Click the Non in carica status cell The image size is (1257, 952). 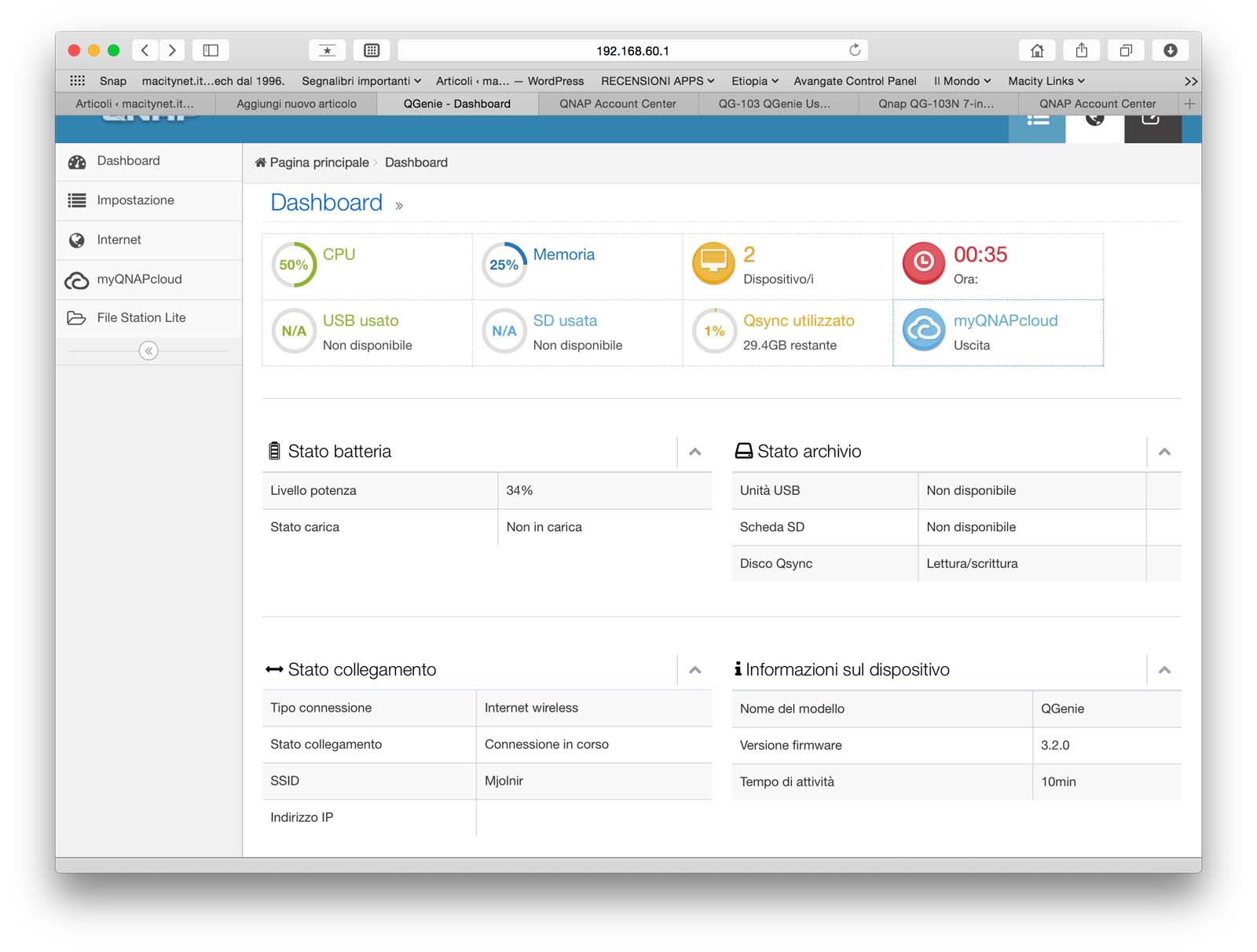(605, 527)
